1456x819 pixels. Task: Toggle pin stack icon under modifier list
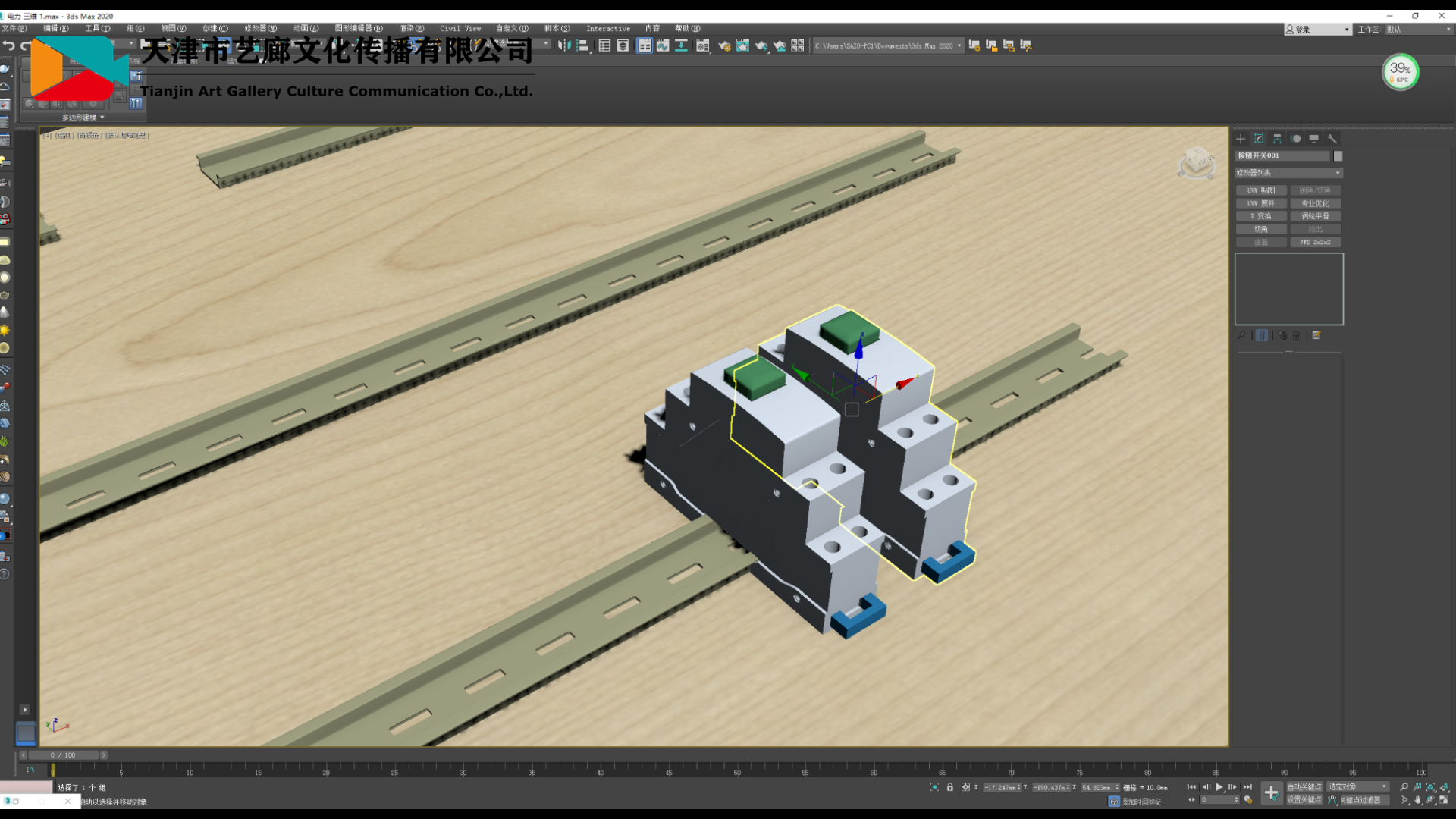(1241, 335)
